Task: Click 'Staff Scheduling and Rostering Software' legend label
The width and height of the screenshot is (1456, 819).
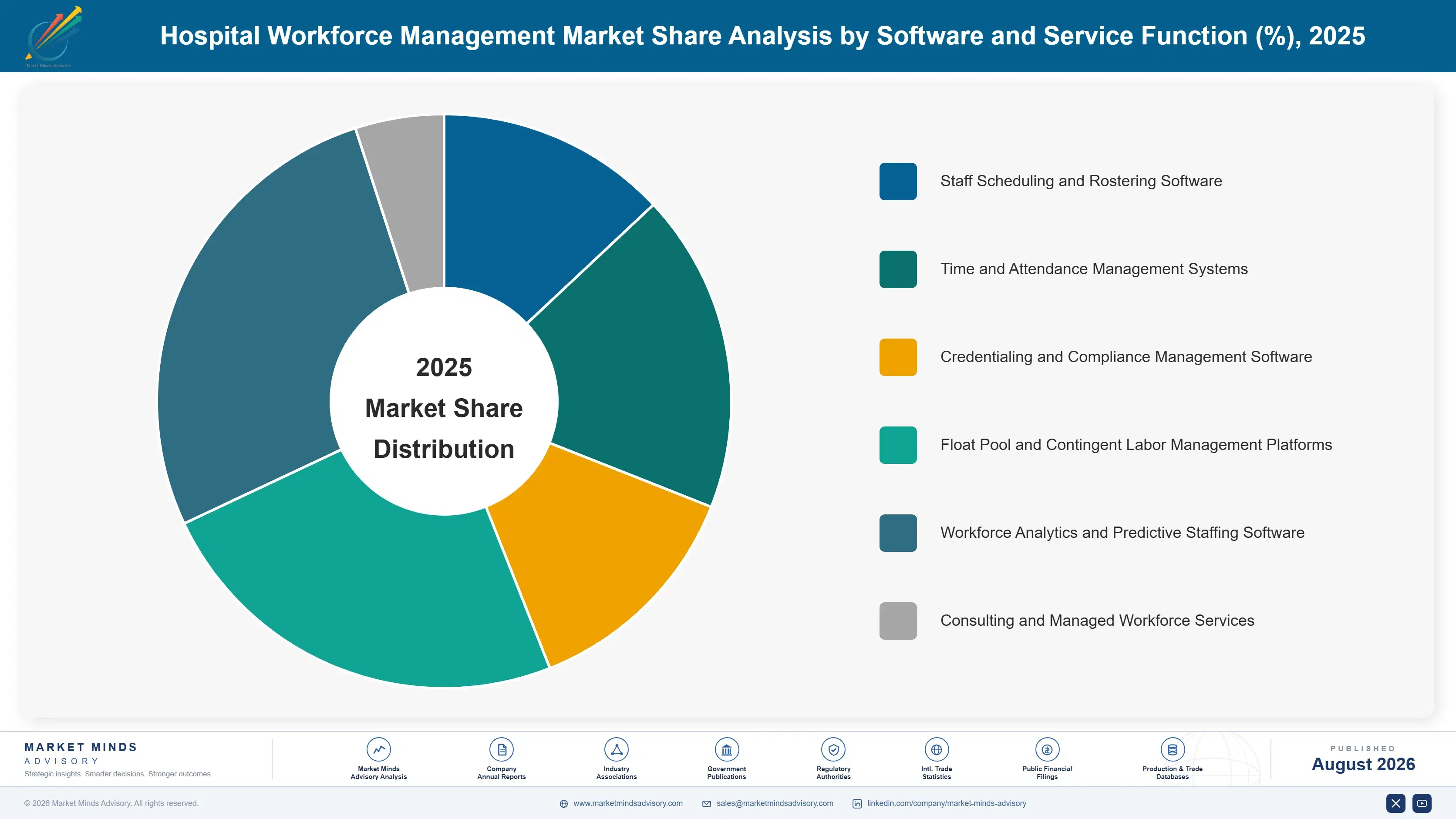Action: tap(1081, 181)
